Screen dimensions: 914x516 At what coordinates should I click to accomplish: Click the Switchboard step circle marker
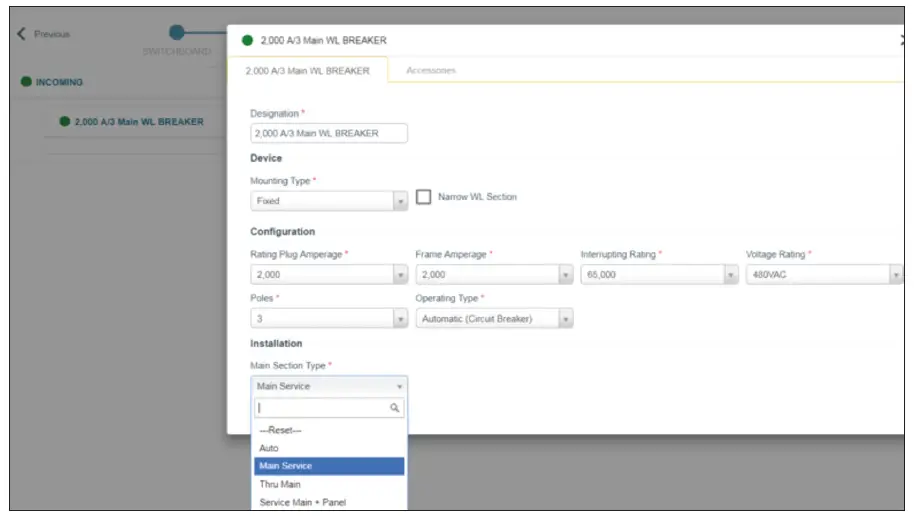coord(177,33)
